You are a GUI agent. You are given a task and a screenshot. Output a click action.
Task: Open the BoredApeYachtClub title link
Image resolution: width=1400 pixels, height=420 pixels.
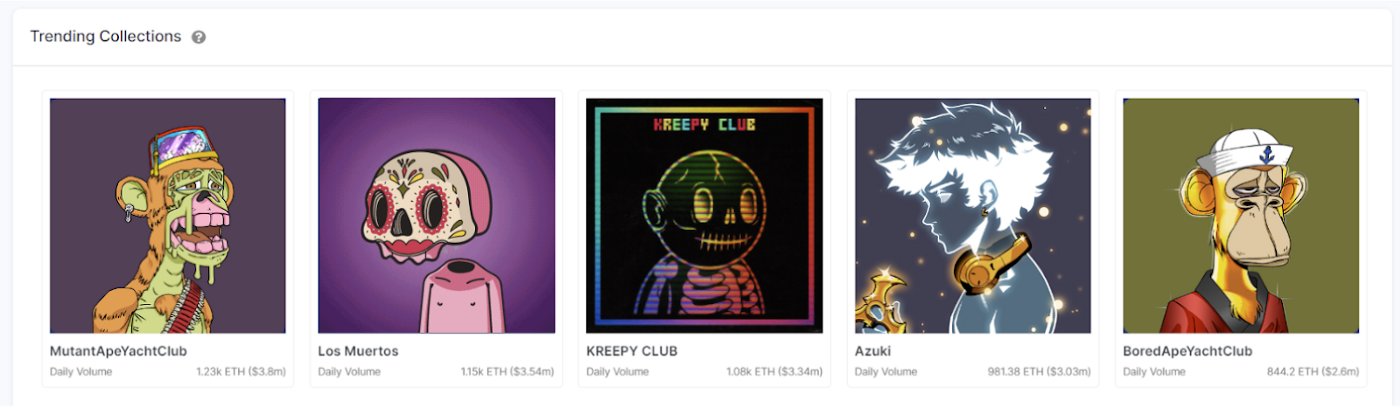(x=1187, y=351)
